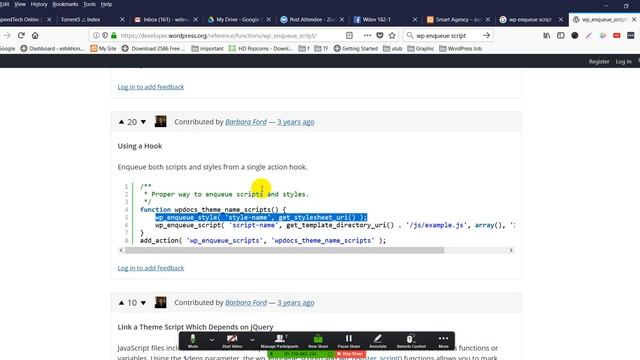Upvote the 10-vote jQuery note
Viewport: 640px width, 360px height.
pyautogui.click(x=121, y=303)
